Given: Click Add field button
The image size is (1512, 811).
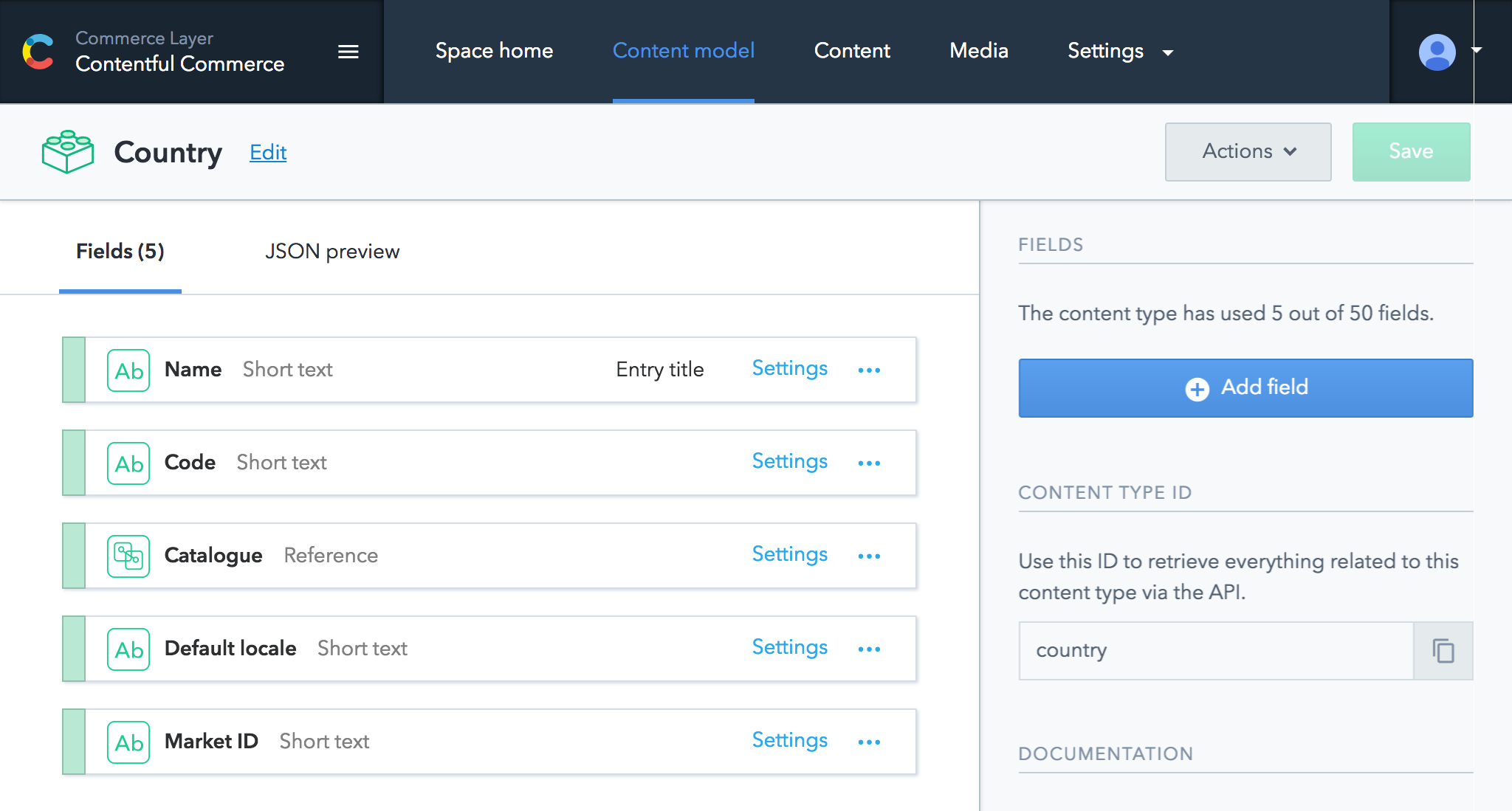Looking at the screenshot, I should pos(1246,387).
